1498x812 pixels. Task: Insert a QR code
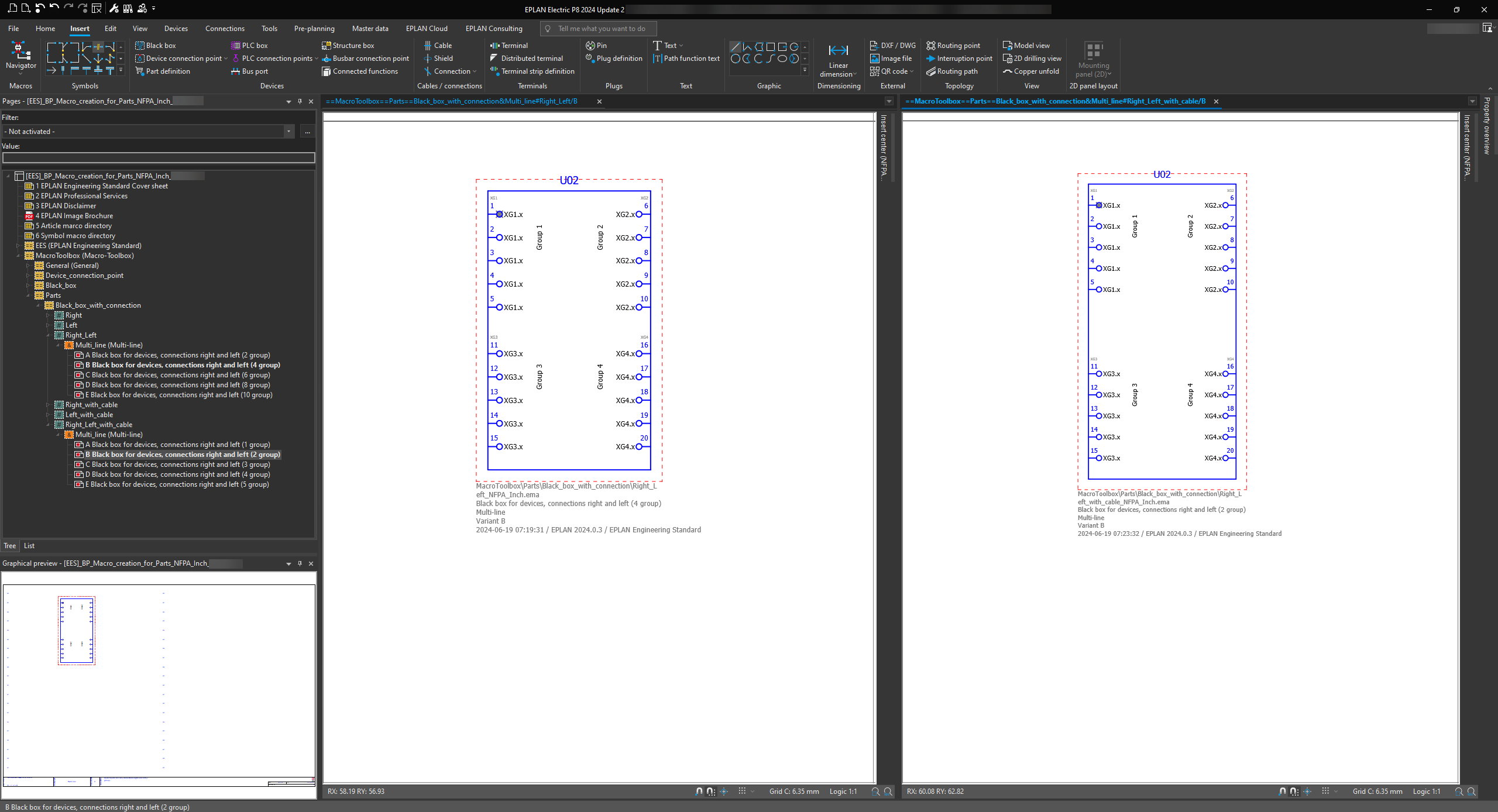point(891,71)
